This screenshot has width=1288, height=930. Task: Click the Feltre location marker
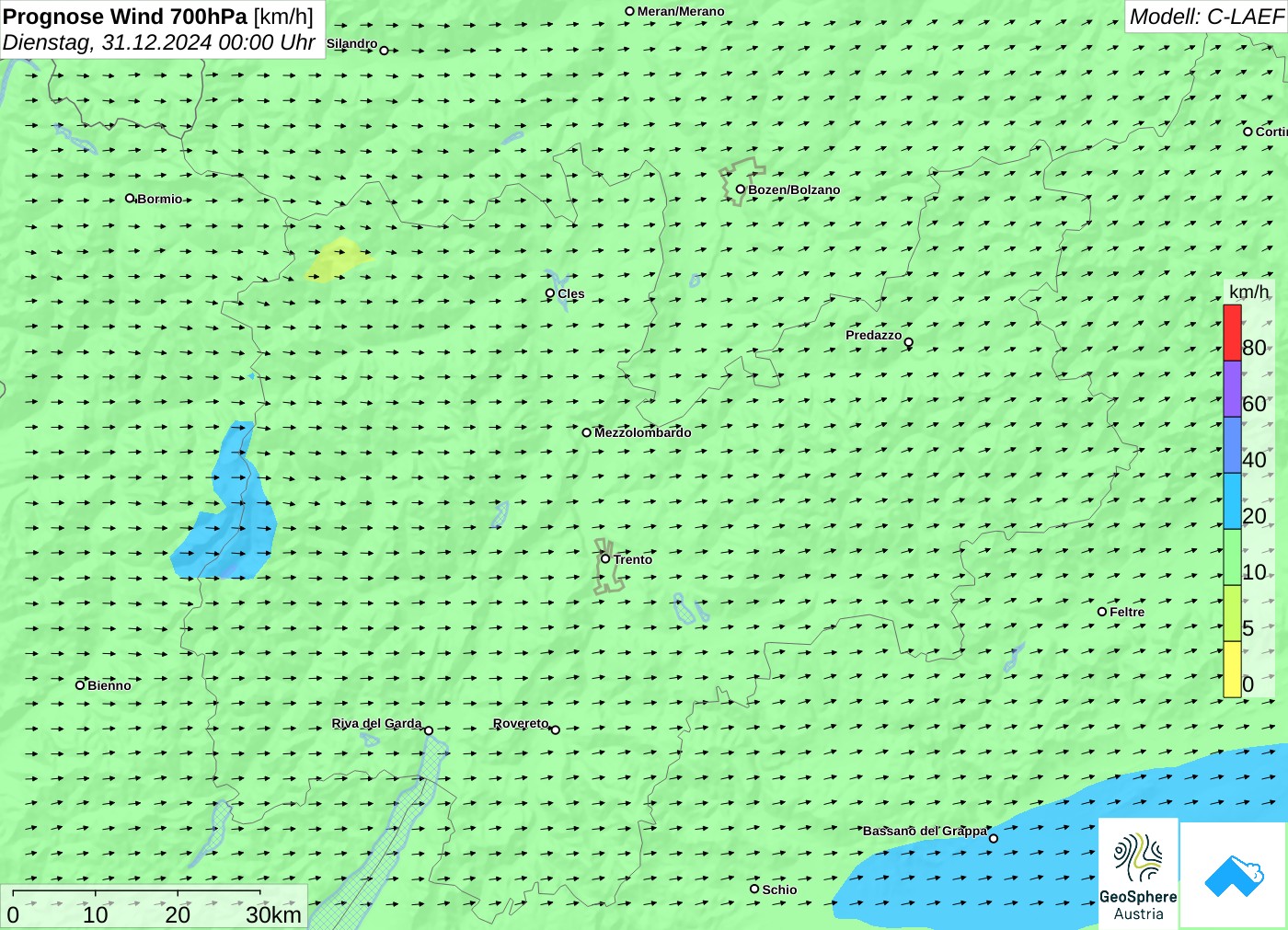coord(1102,612)
